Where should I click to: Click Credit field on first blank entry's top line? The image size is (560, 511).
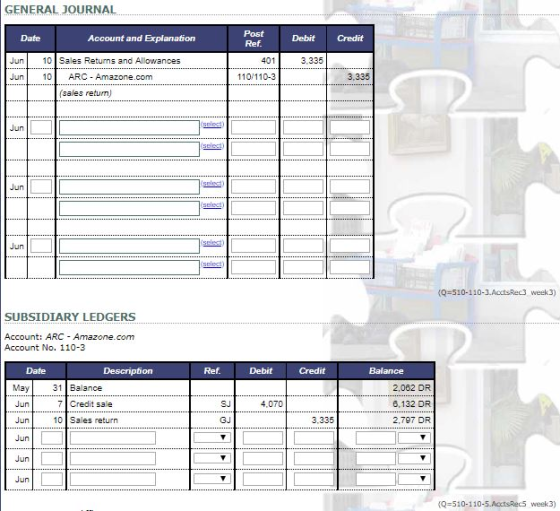point(350,127)
